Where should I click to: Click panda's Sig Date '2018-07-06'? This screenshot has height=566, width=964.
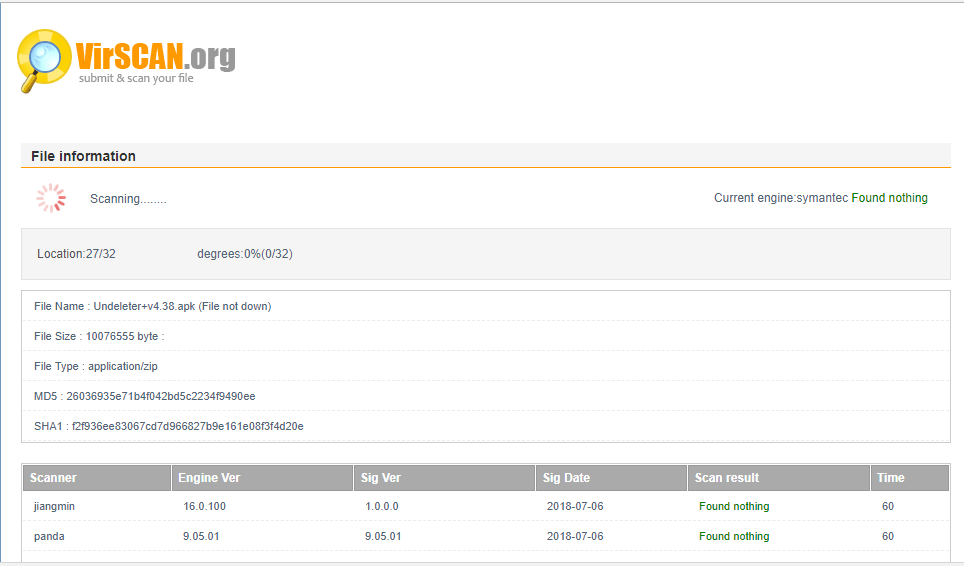click(x=575, y=537)
